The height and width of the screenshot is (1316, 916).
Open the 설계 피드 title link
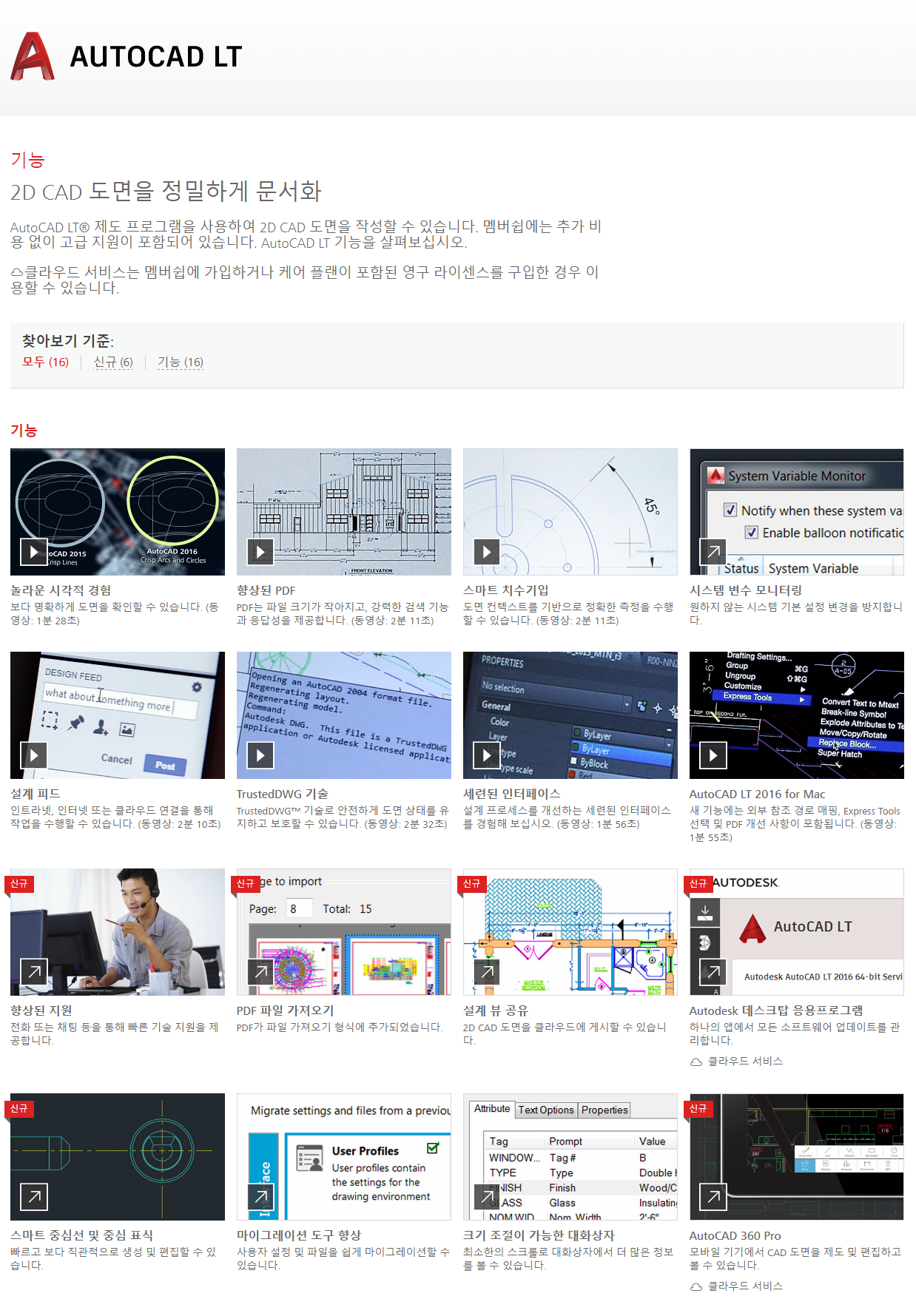pyautogui.click(x=36, y=794)
